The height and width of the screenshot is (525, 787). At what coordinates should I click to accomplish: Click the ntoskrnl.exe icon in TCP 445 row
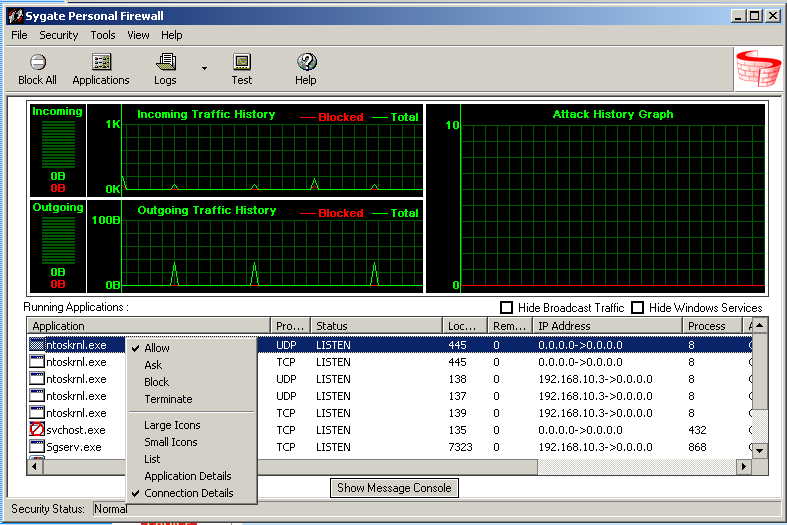click(37, 361)
